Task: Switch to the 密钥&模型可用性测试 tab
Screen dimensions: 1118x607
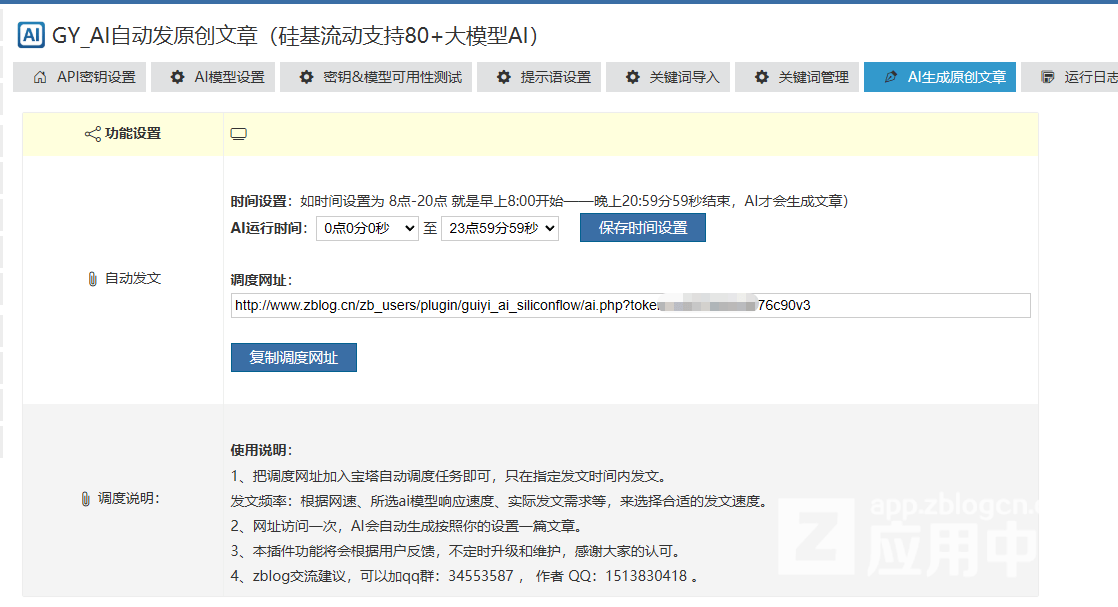Action: pos(380,77)
